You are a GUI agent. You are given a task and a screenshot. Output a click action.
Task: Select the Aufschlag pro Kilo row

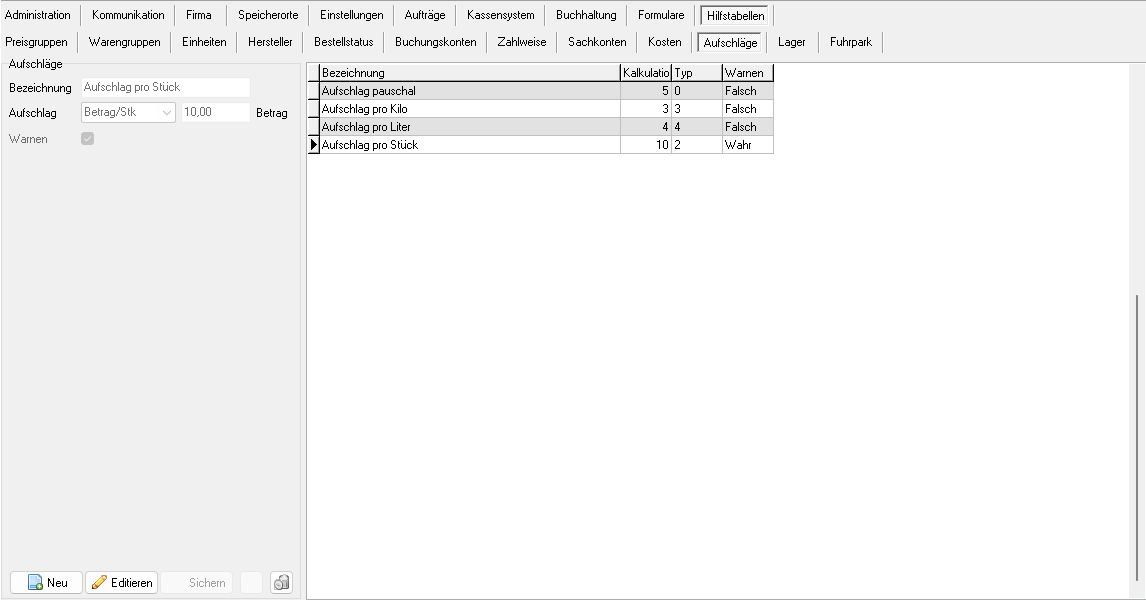pyautogui.click(x=468, y=108)
